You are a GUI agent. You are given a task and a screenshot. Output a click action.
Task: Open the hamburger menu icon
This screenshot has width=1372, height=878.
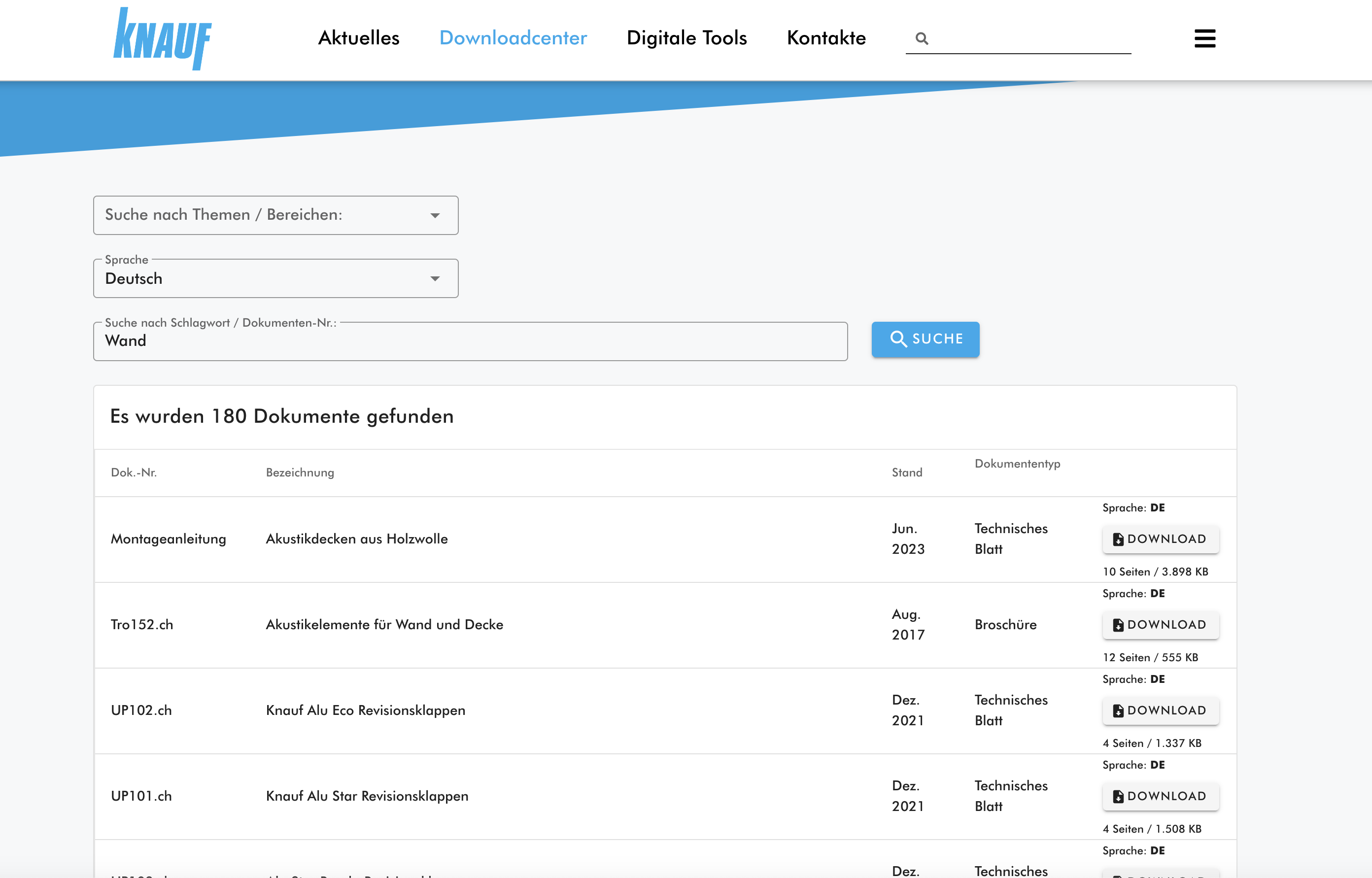(x=1204, y=38)
